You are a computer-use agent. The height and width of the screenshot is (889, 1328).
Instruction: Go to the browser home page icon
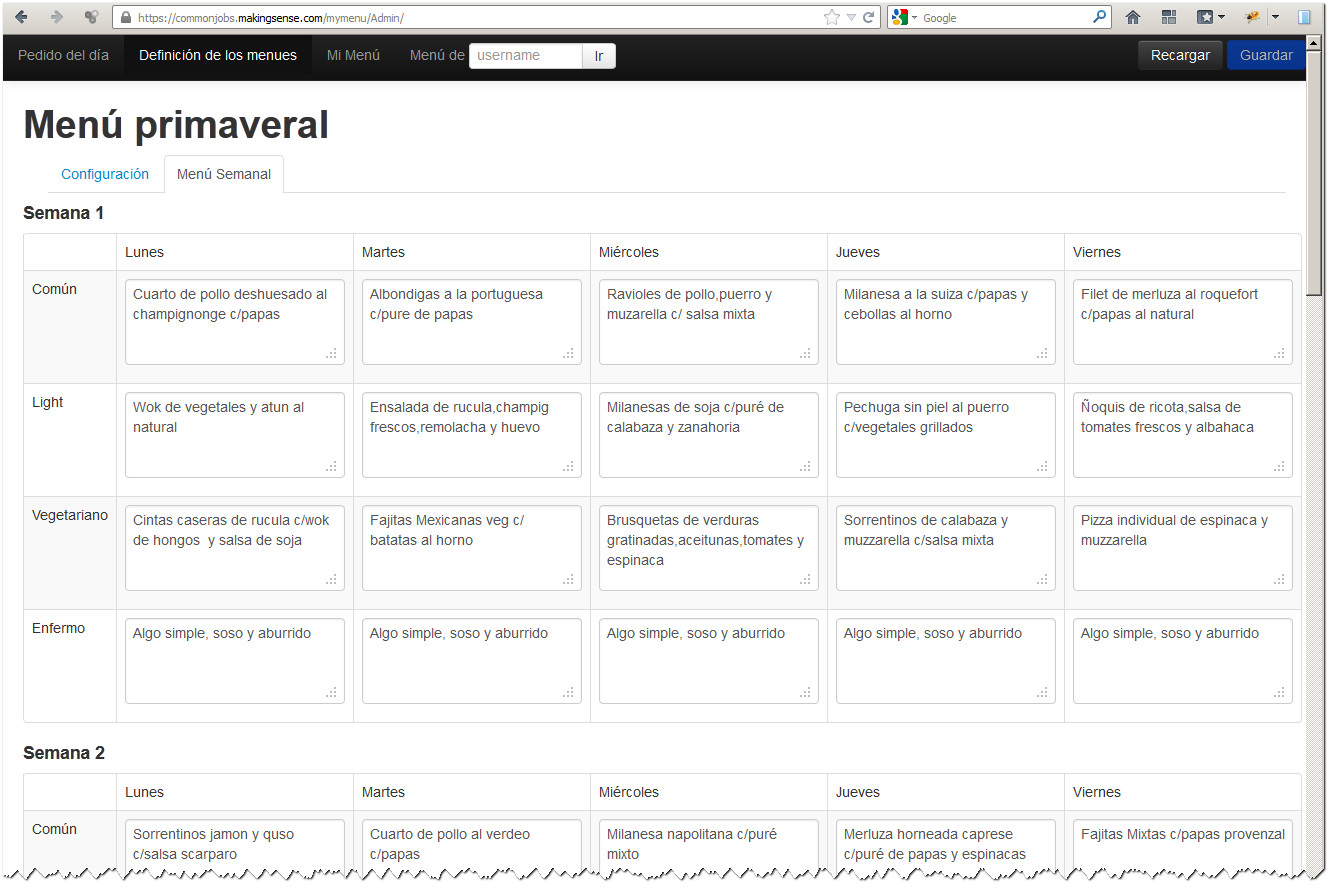point(1133,17)
